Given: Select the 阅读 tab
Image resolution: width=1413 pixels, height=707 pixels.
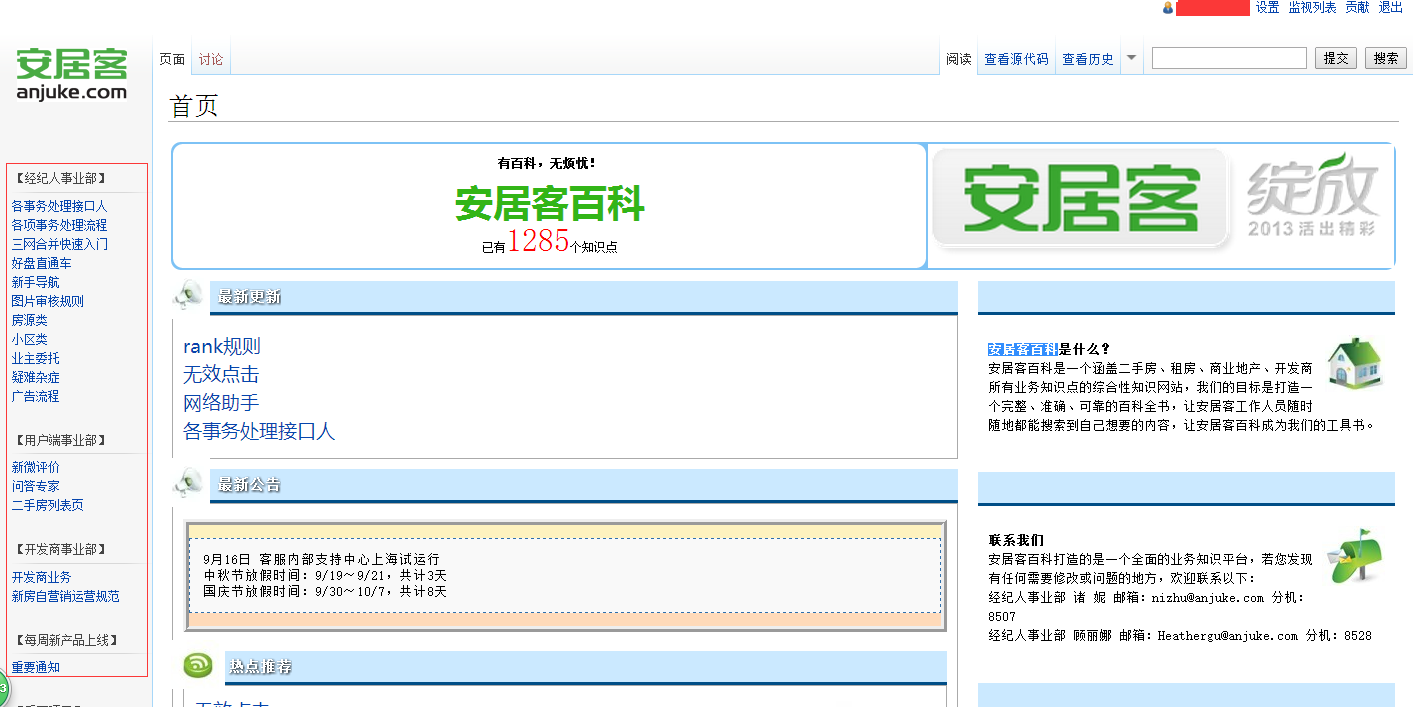Looking at the screenshot, I should tap(959, 59).
